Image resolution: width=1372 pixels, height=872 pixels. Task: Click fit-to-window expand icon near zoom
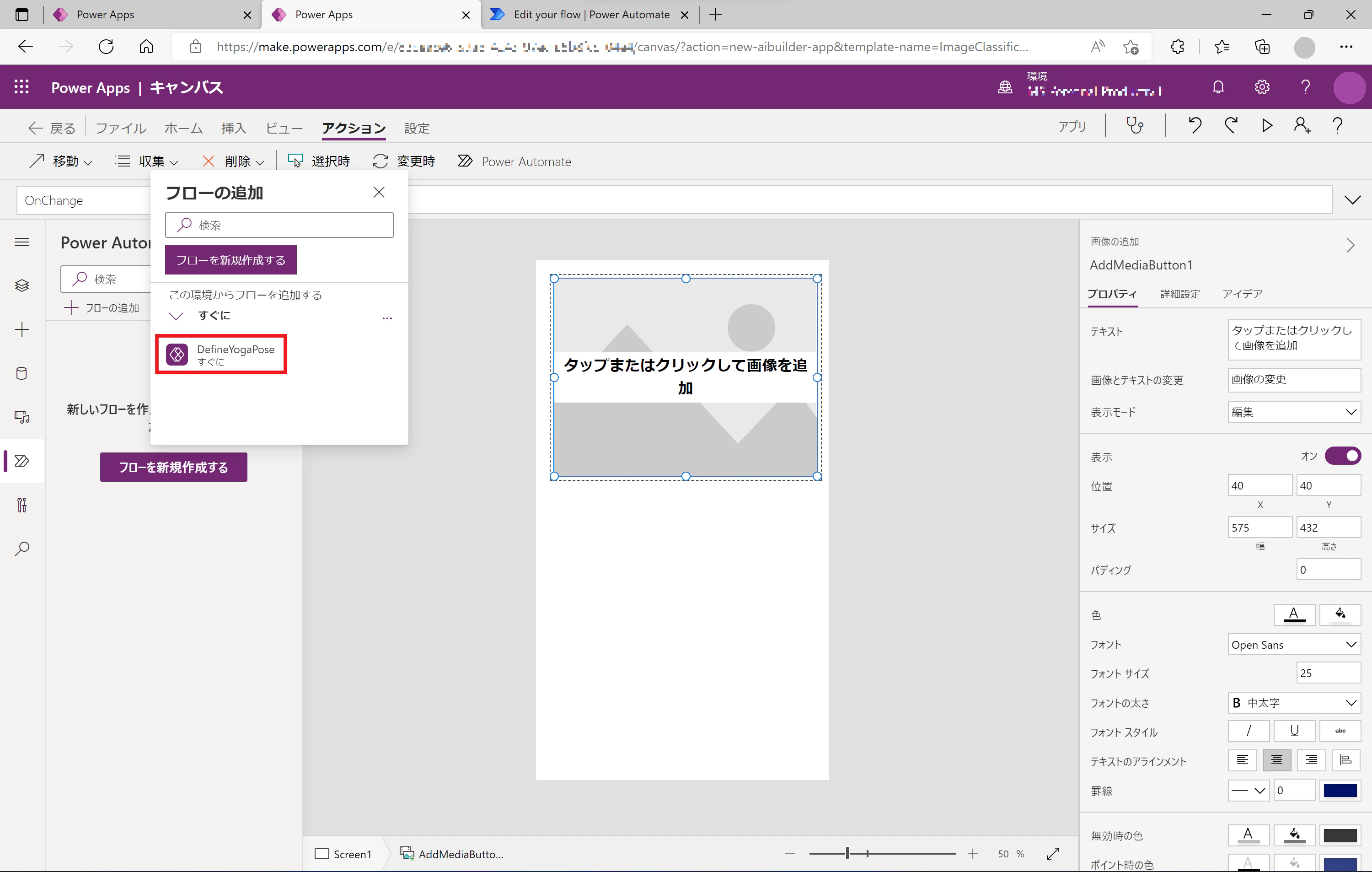click(1053, 853)
